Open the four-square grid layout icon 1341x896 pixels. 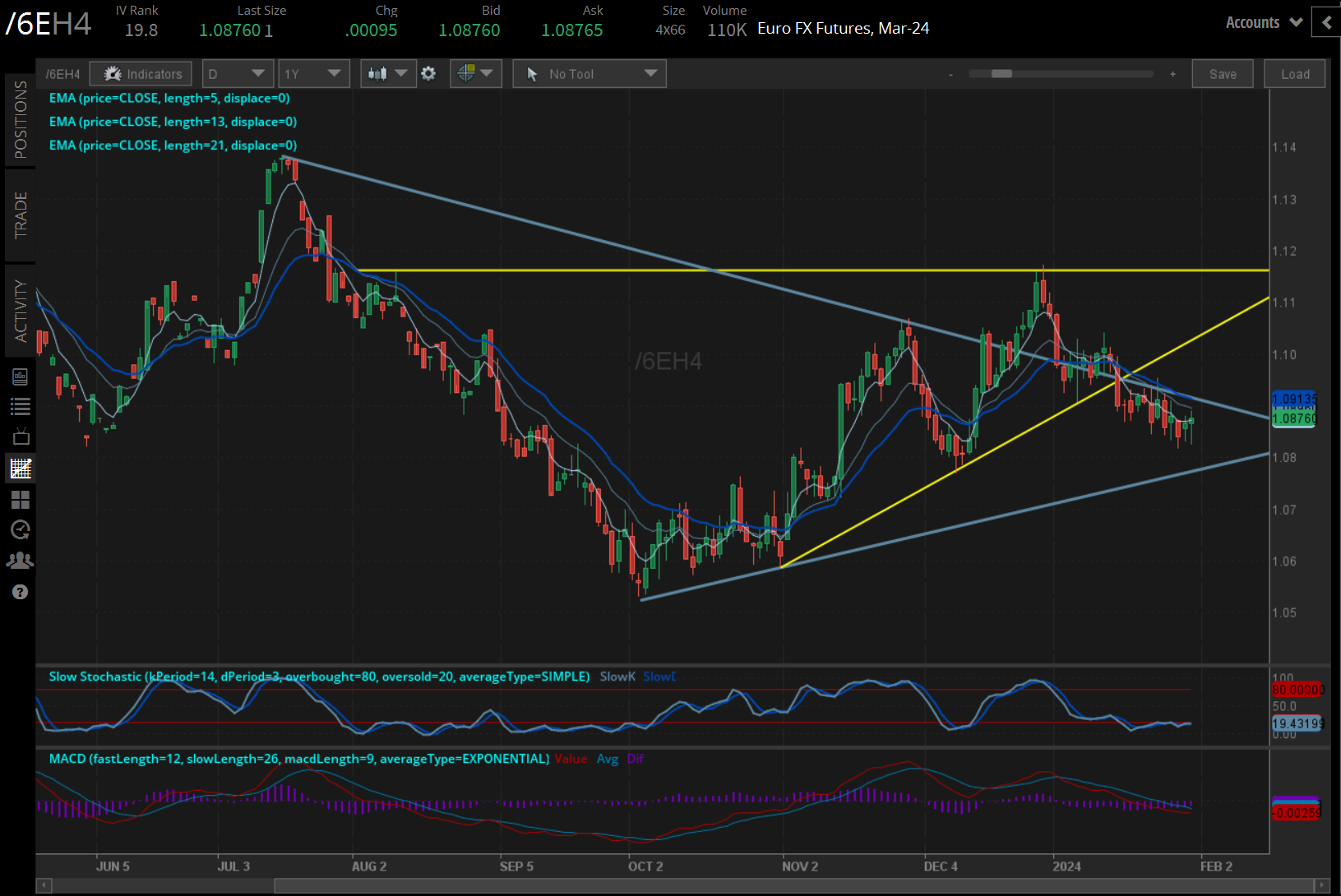coord(20,499)
